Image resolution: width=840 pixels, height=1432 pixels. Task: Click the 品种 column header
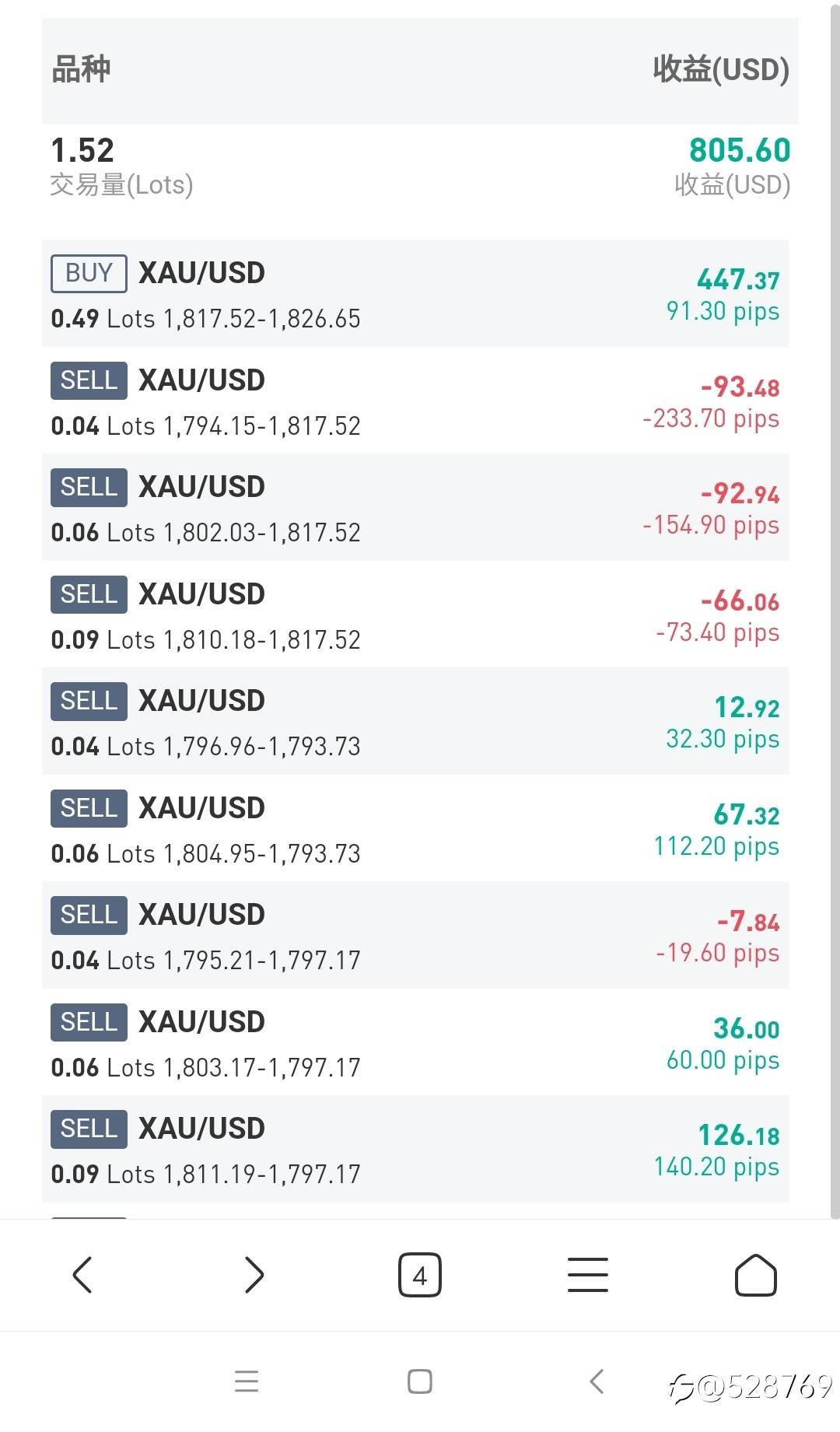click(81, 70)
